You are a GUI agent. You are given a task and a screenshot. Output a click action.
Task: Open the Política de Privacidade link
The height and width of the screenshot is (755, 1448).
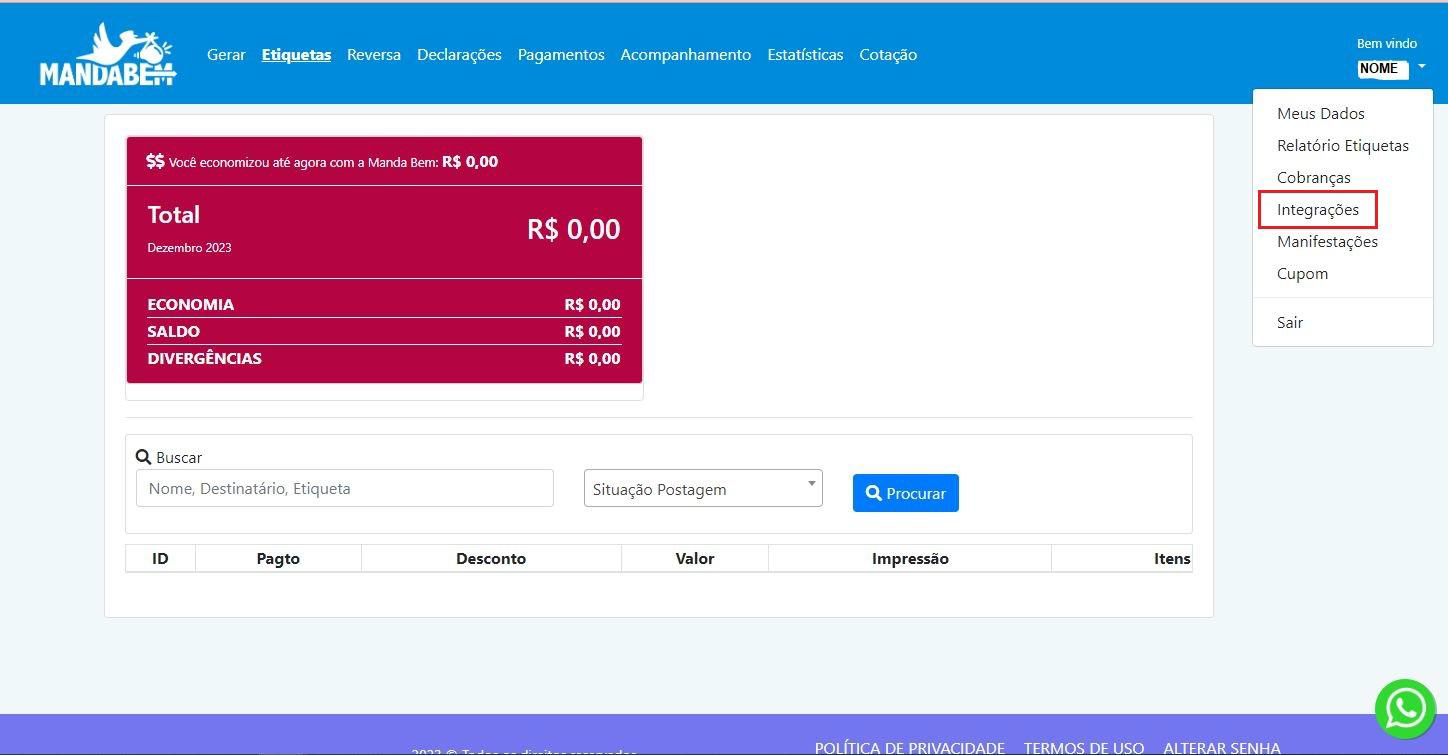[x=909, y=747]
